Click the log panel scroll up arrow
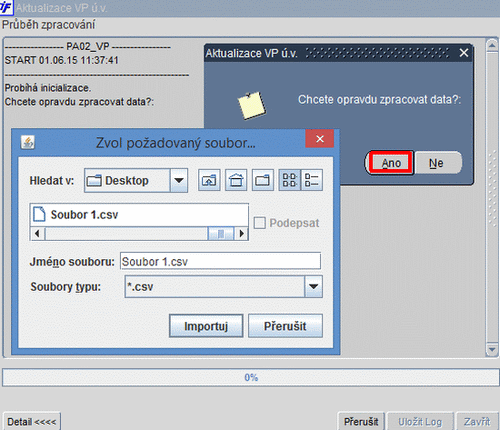The height and width of the screenshot is (430, 500). (x=492, y=45)
